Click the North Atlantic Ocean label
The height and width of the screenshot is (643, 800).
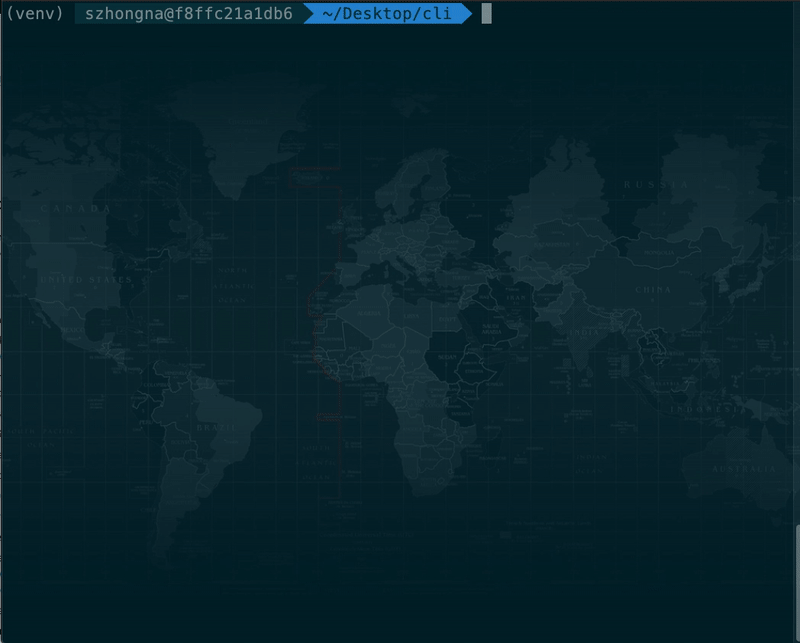point(234,285)
